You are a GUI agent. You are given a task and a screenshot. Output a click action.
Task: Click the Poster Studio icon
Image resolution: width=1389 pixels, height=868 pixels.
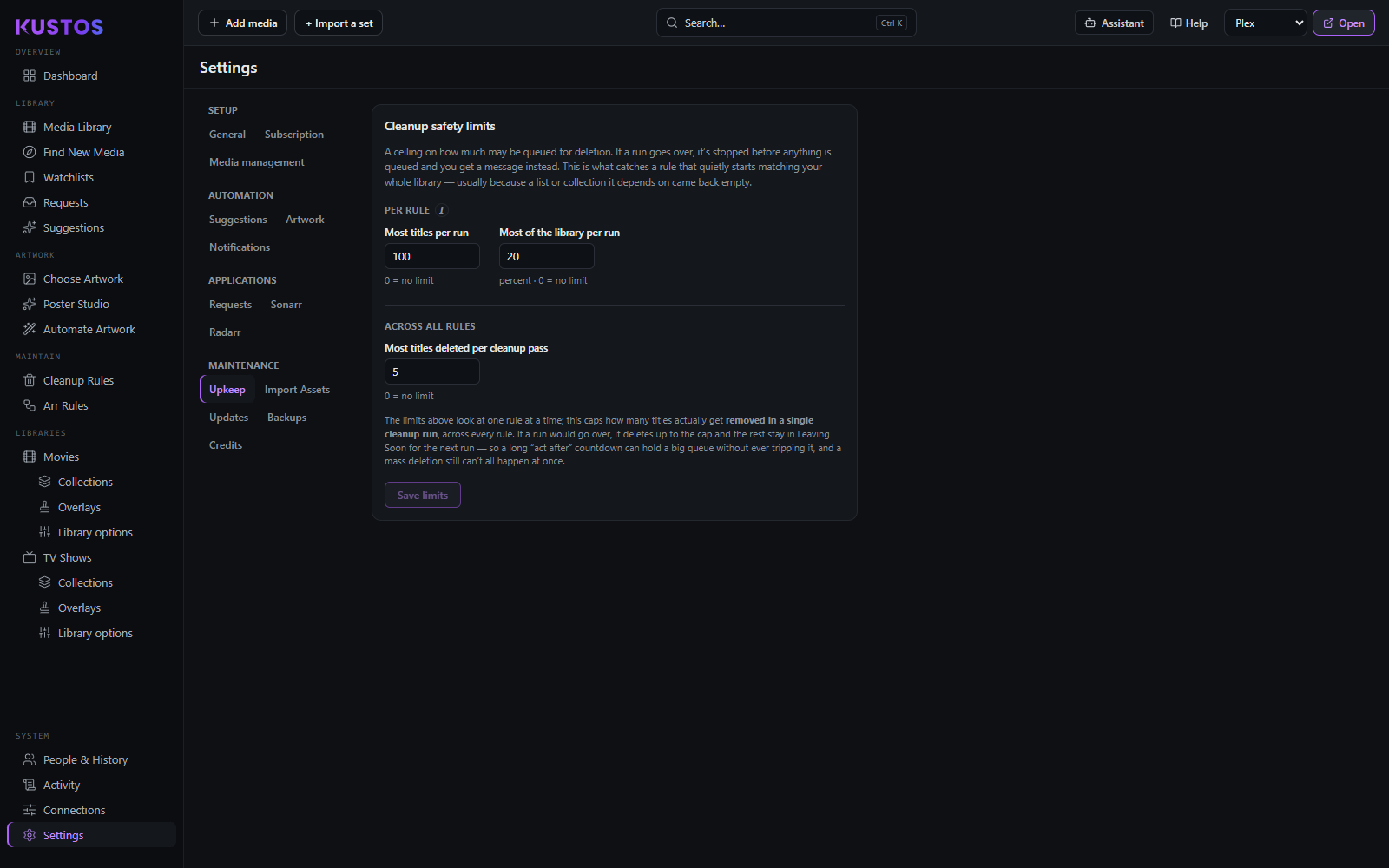(30, 304)
